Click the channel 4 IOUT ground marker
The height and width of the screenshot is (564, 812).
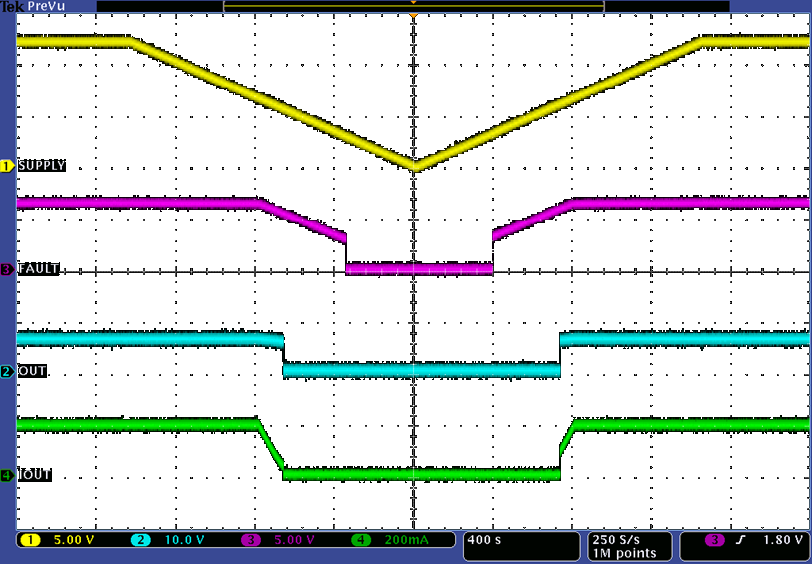[7, 475]
